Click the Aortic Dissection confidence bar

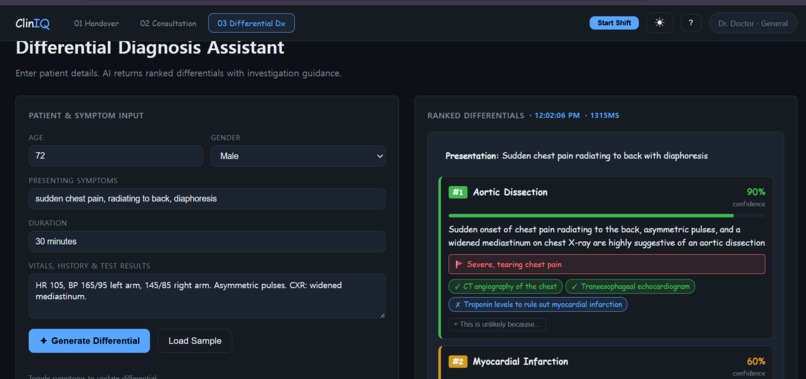click(x=607, y=215)
